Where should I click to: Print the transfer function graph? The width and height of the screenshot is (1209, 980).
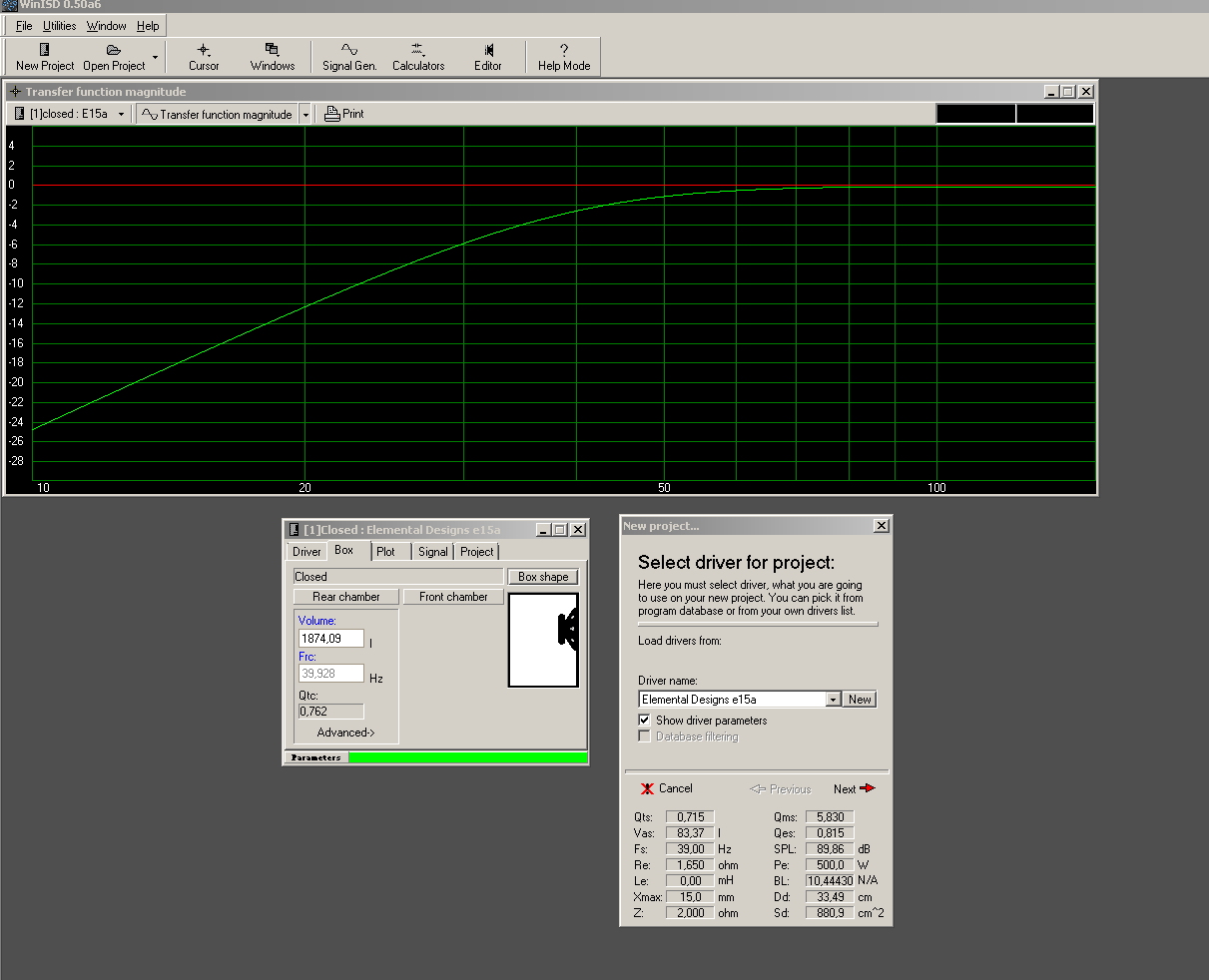(344, 114)
